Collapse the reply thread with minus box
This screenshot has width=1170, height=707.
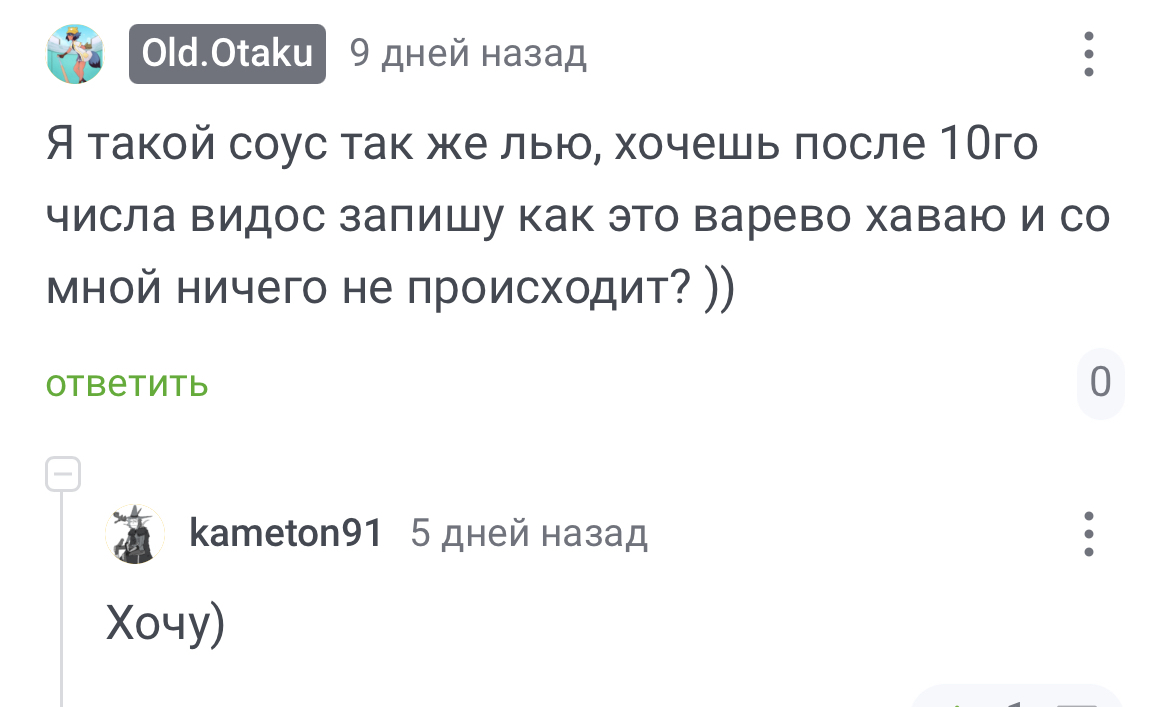62,473
